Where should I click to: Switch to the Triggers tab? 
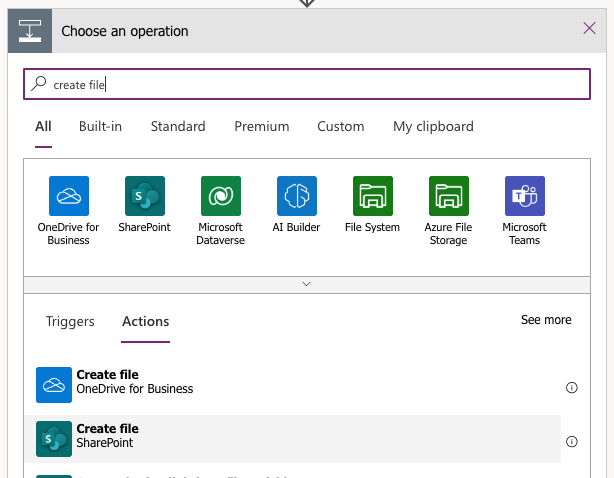click(x=70, y=321)
